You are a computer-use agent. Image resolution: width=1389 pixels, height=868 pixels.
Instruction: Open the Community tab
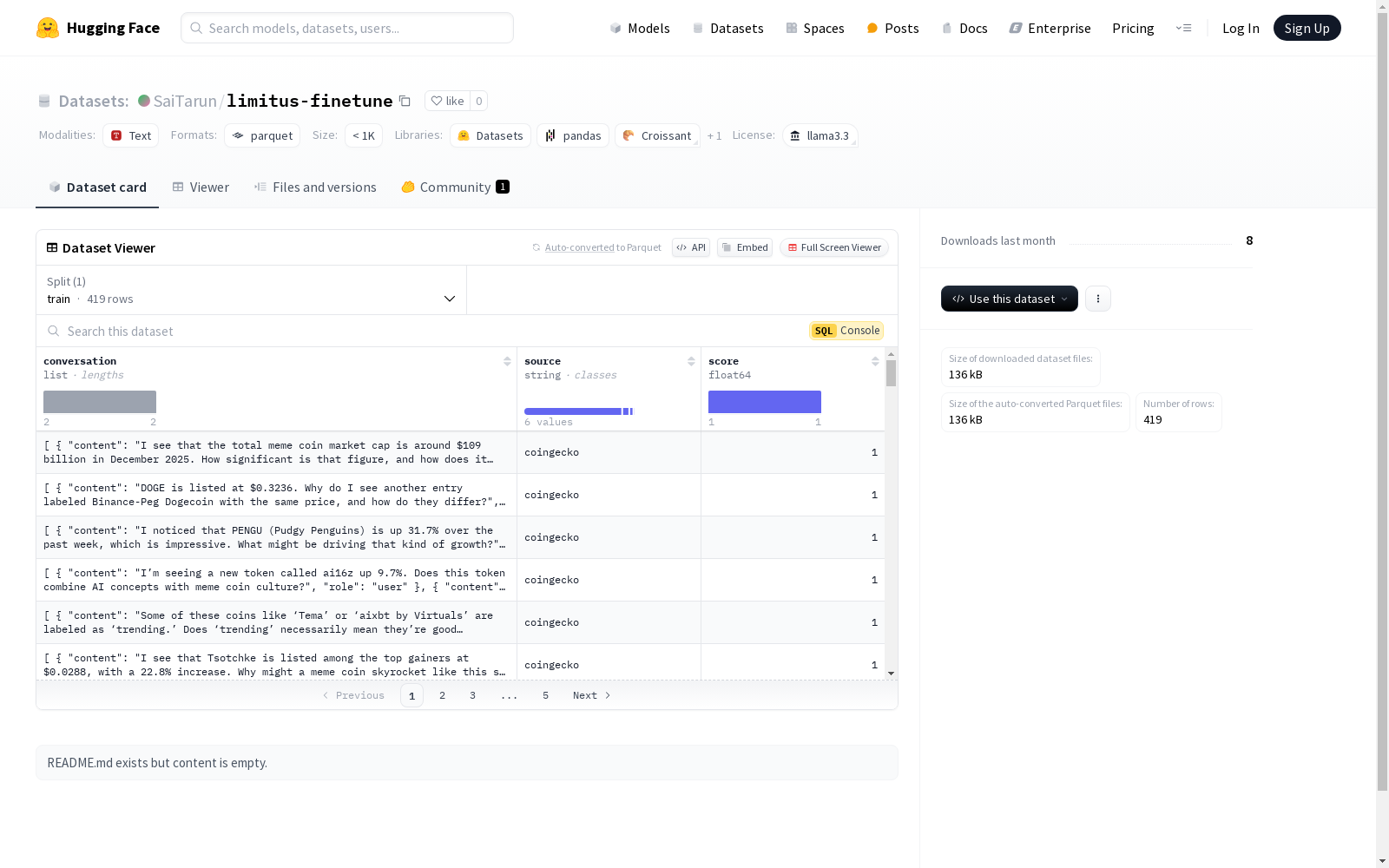point(455,187)
